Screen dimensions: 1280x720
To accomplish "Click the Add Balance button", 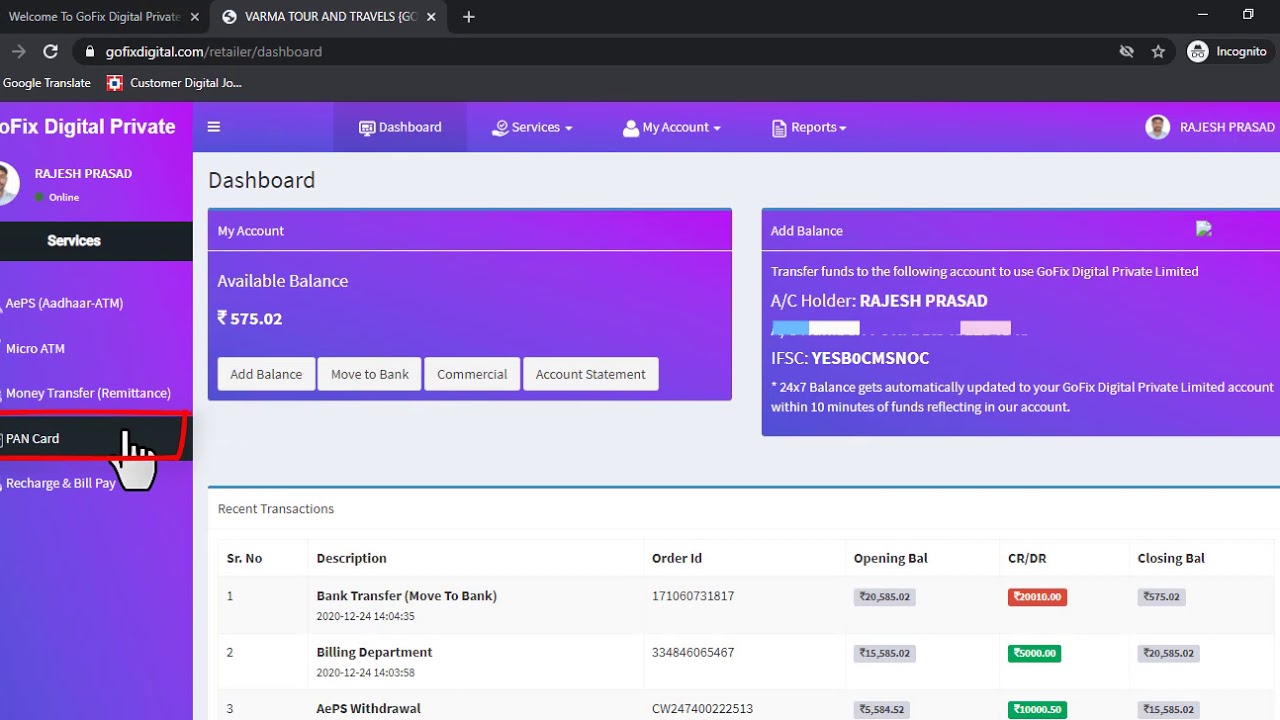I will point(266,374).
